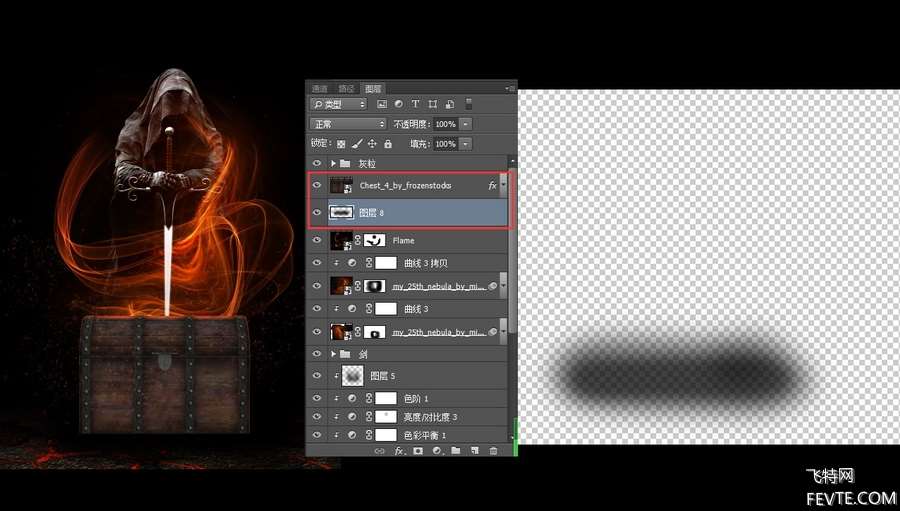
Task: Hide the 图层 8 layer
Action: pyautogui.click(x=317, y=212)
